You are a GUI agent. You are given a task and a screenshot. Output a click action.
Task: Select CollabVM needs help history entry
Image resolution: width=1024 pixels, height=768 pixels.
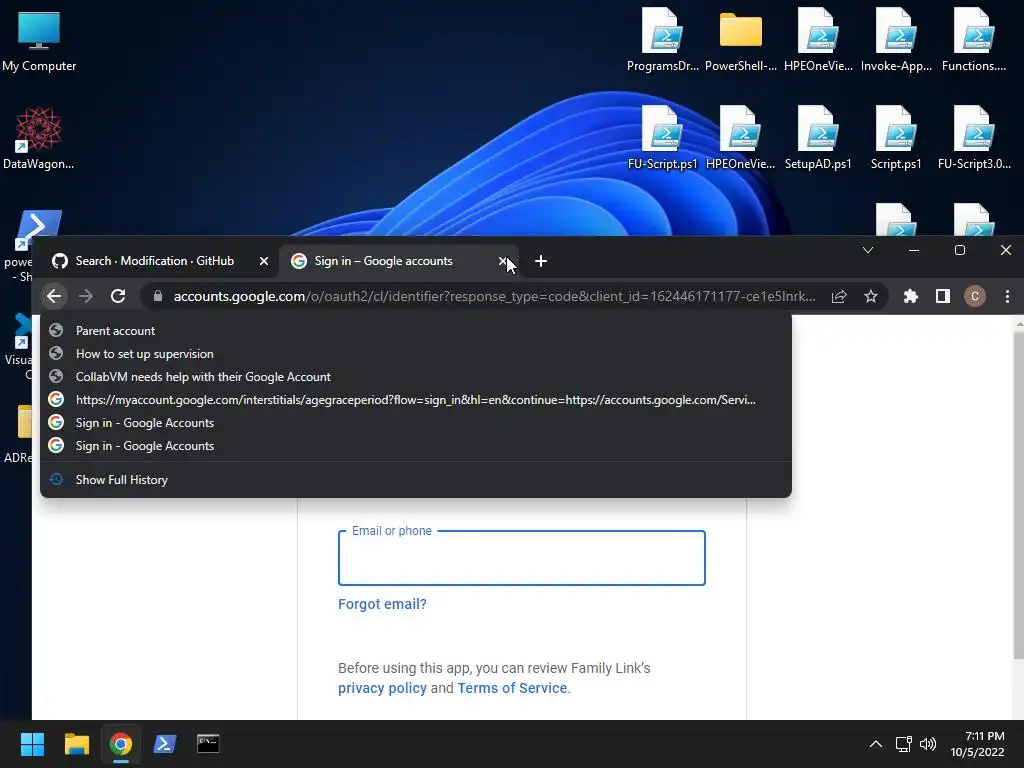click(x=416, y=377)
